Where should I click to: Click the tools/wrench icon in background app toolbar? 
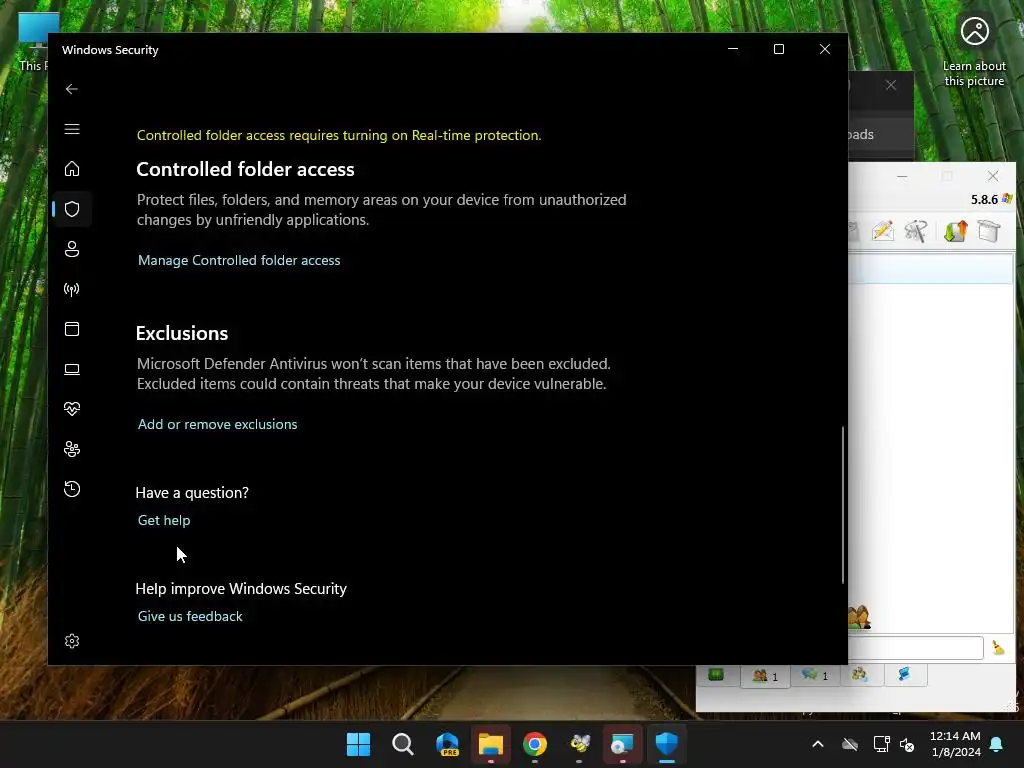pyautogui.click(x=916, y=231)
